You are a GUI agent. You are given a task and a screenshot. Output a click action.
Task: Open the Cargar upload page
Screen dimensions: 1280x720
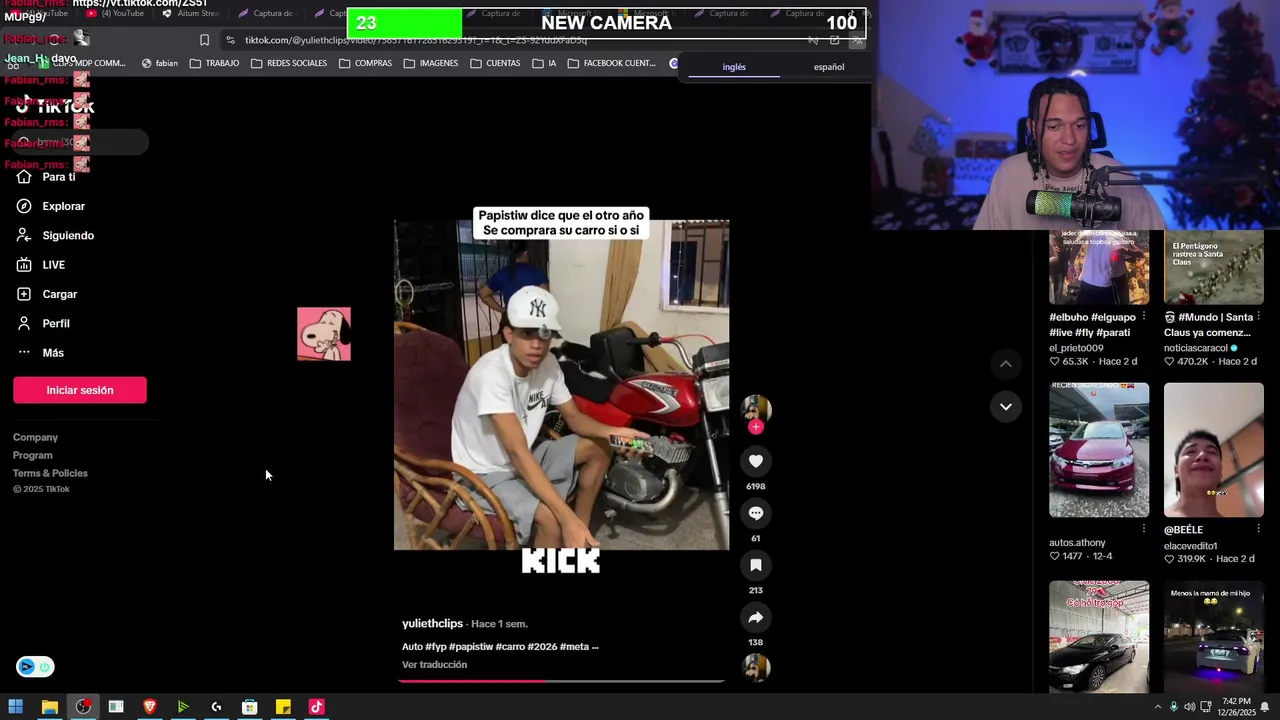click(x=47, y=294)
